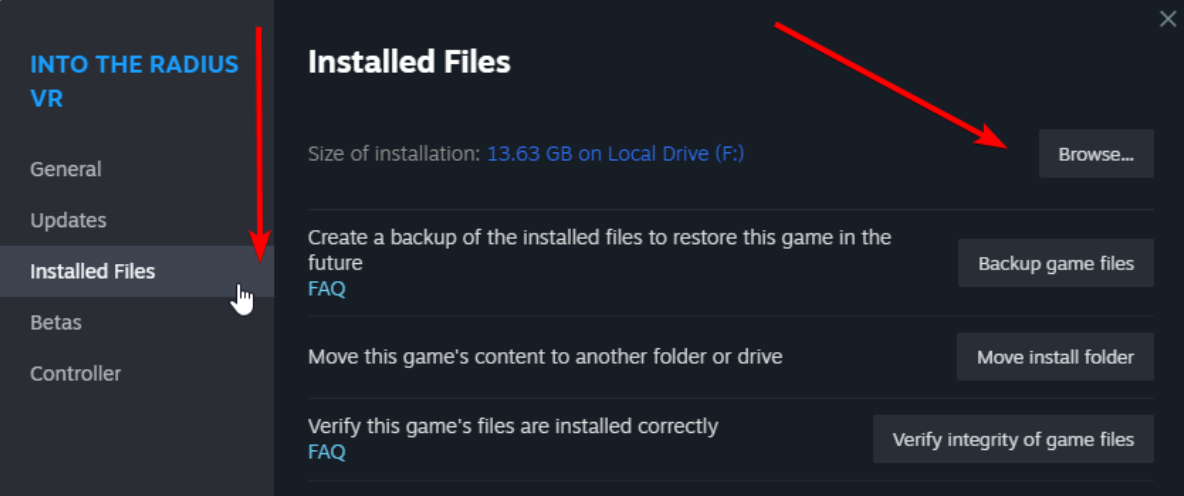The height and width of the screenshot is (496, 1184).
Task: Open the FAQ link about backups
Action: (x=326, y=289)
